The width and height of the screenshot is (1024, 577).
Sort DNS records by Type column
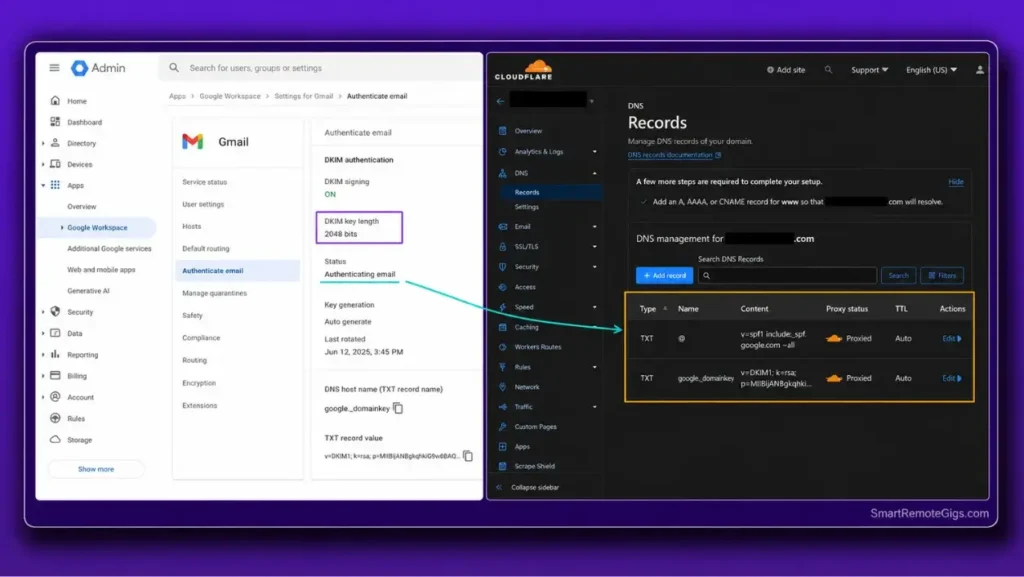652,309
